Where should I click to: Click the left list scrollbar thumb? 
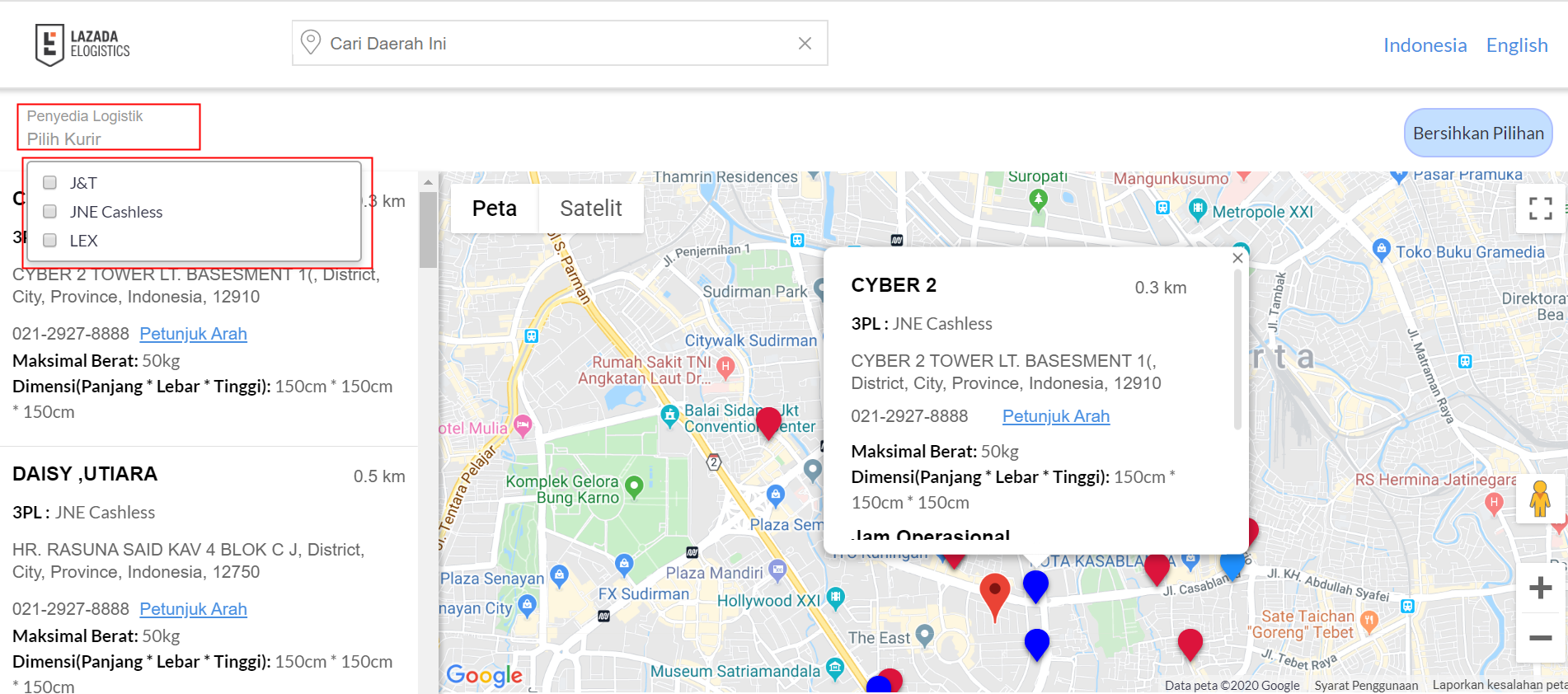(x=428, y=230)
